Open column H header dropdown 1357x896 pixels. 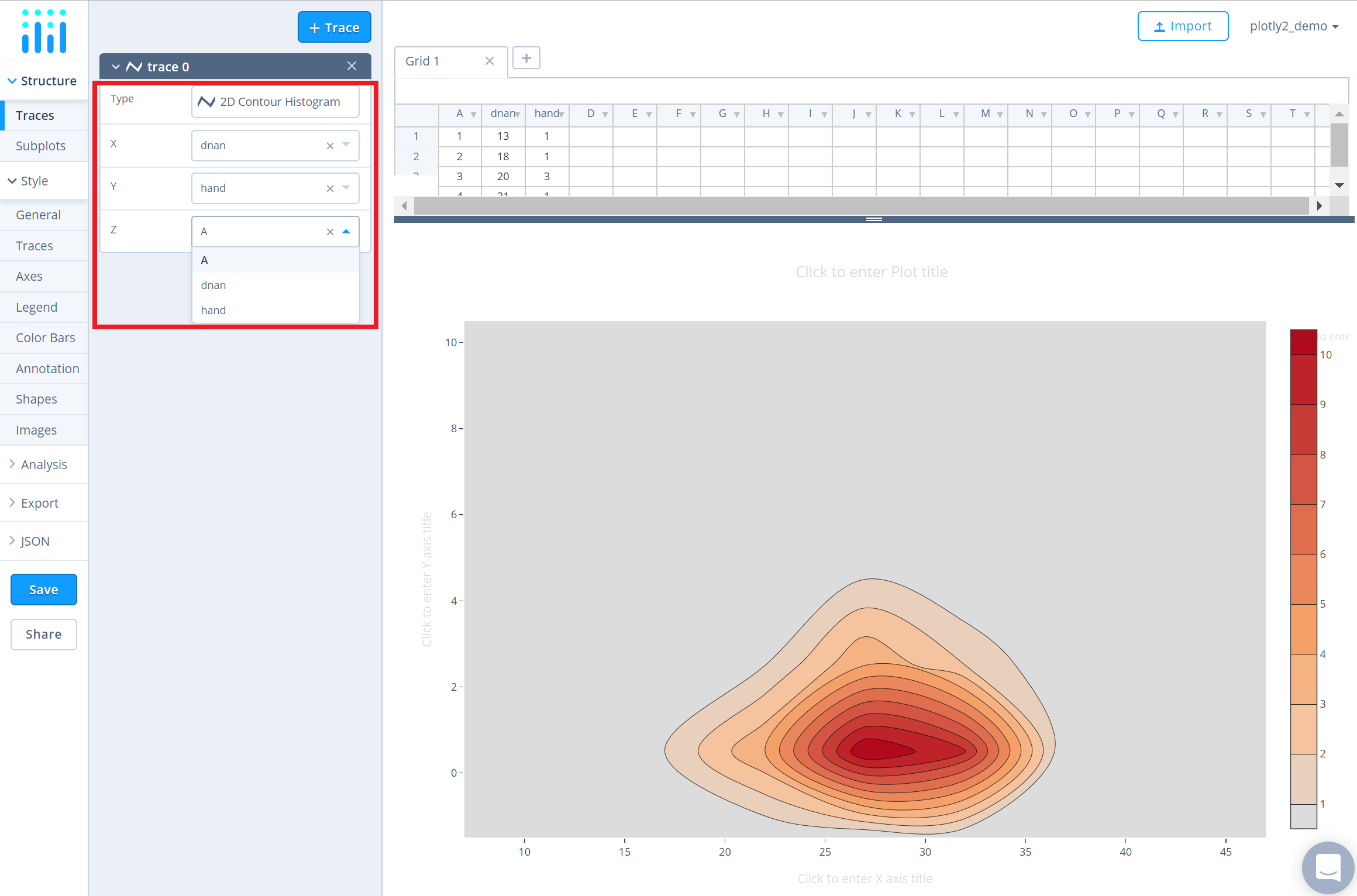(780, 115)
